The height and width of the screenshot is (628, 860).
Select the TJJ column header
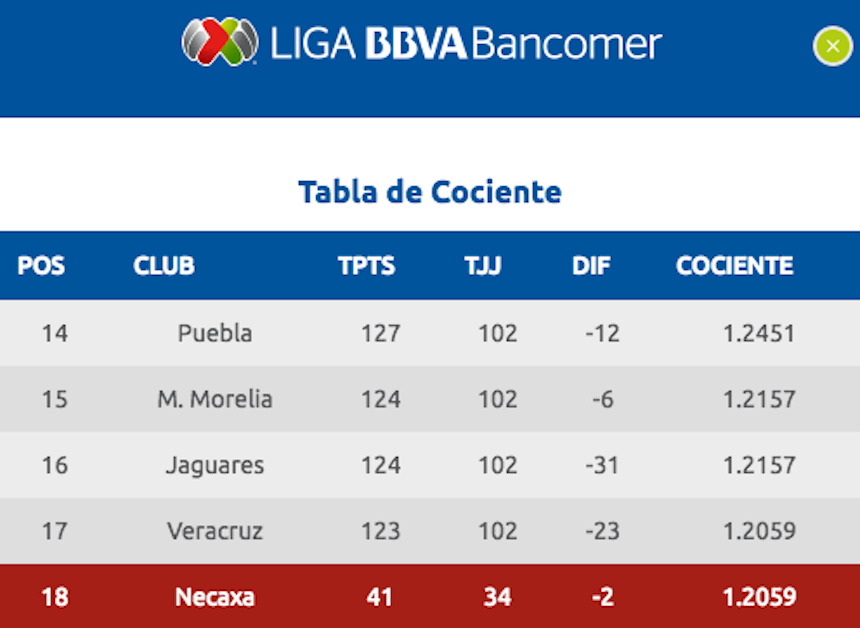point(483,266)
